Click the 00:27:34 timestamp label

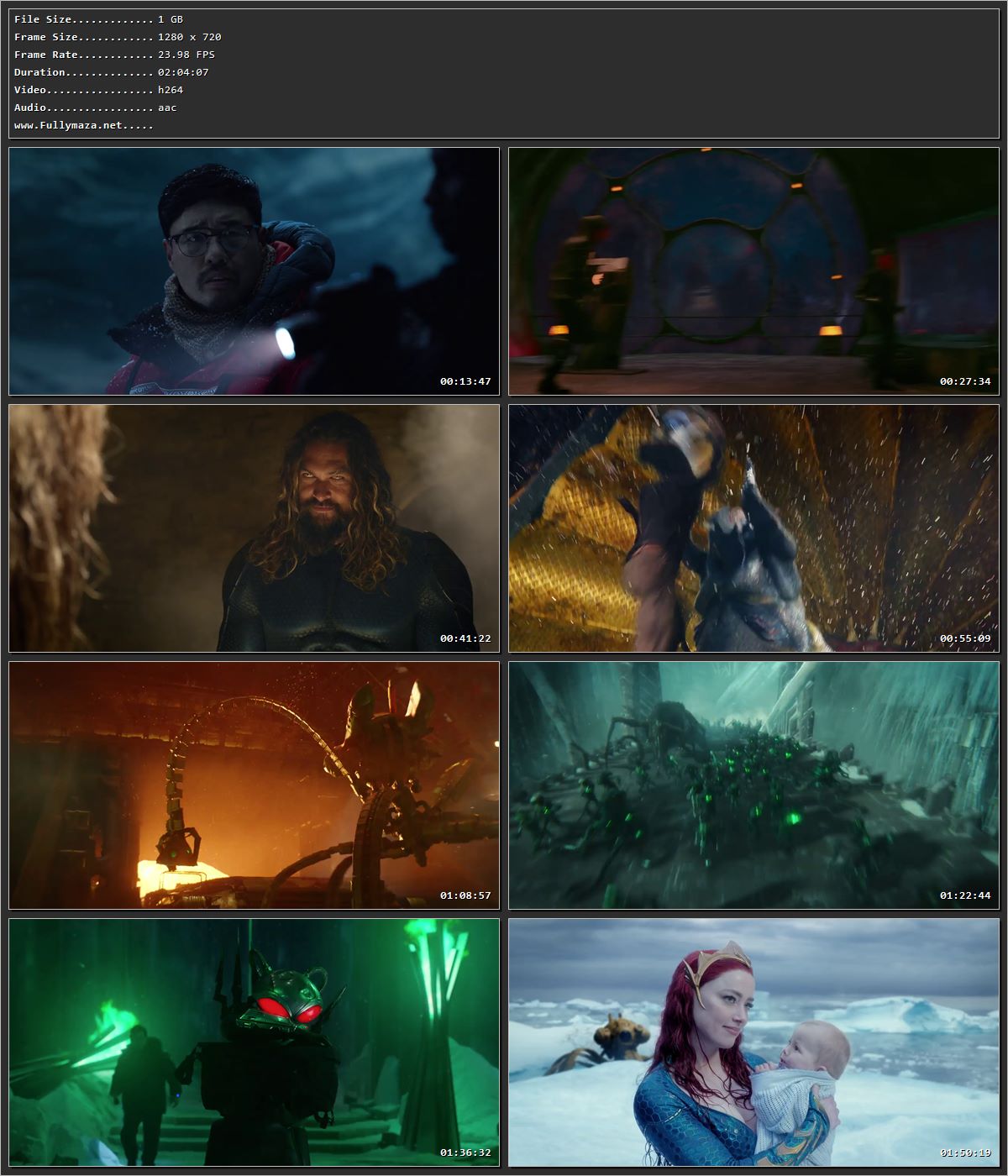coord(965,381)
